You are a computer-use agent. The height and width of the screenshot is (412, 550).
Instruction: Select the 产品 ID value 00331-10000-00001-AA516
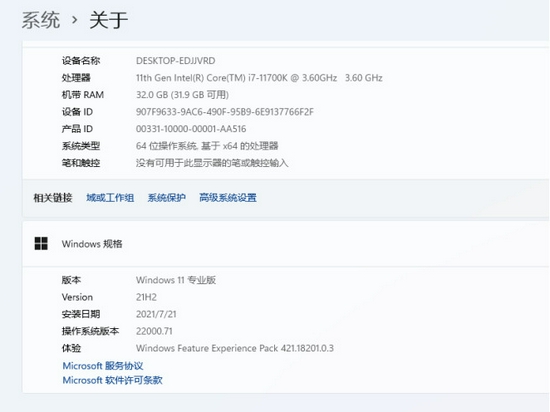pos(191,129)
